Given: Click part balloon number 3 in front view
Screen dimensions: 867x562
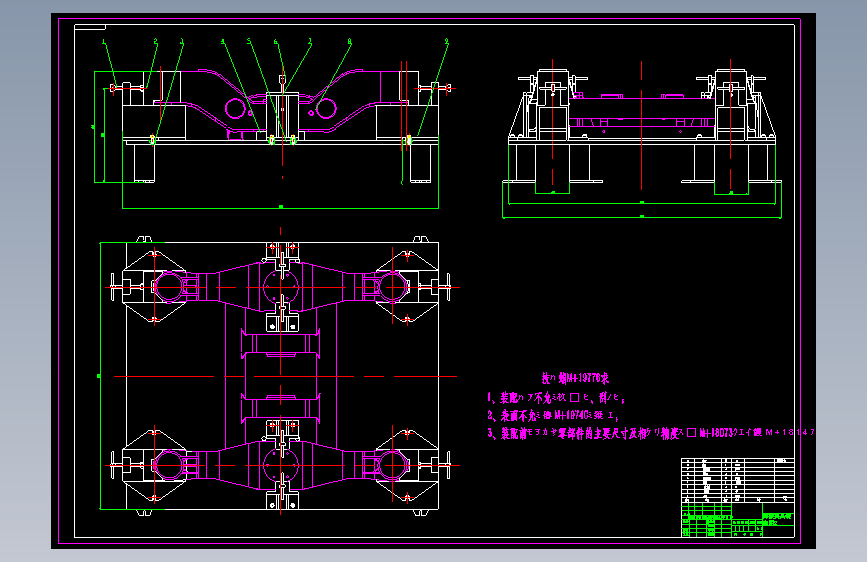Looking at the screenshot, I should [x=182, y=41].
